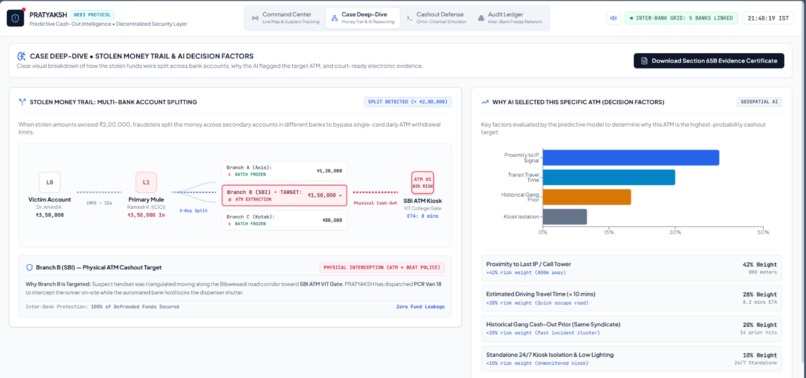Screen dimensions: 806x378
Task: Click the PRATYAKSH shield logo
Action: pyautogui.click(x=15, y=18)
